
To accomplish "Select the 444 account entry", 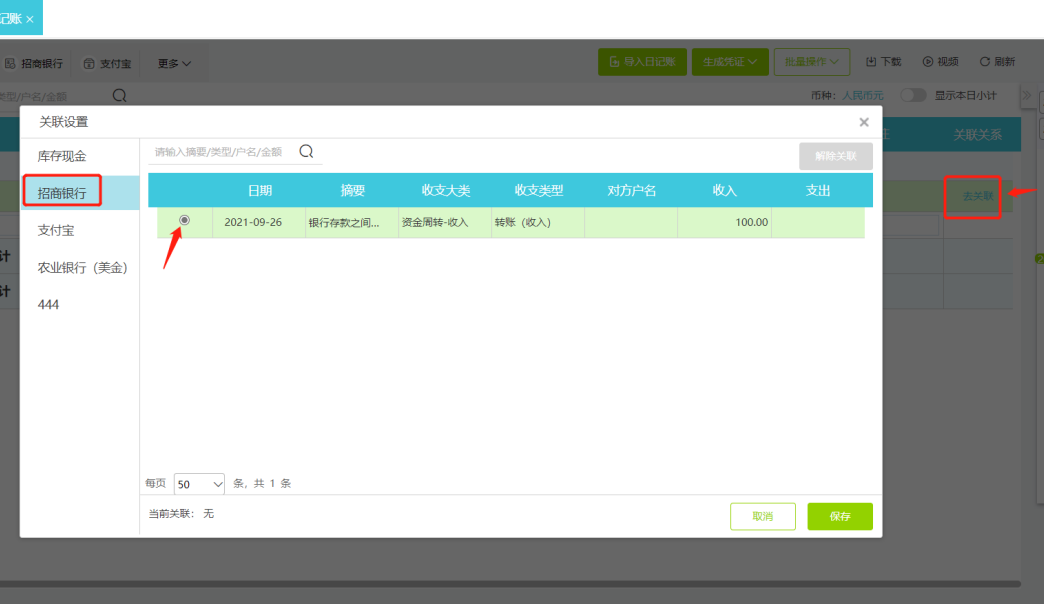I will pos(80,305).
